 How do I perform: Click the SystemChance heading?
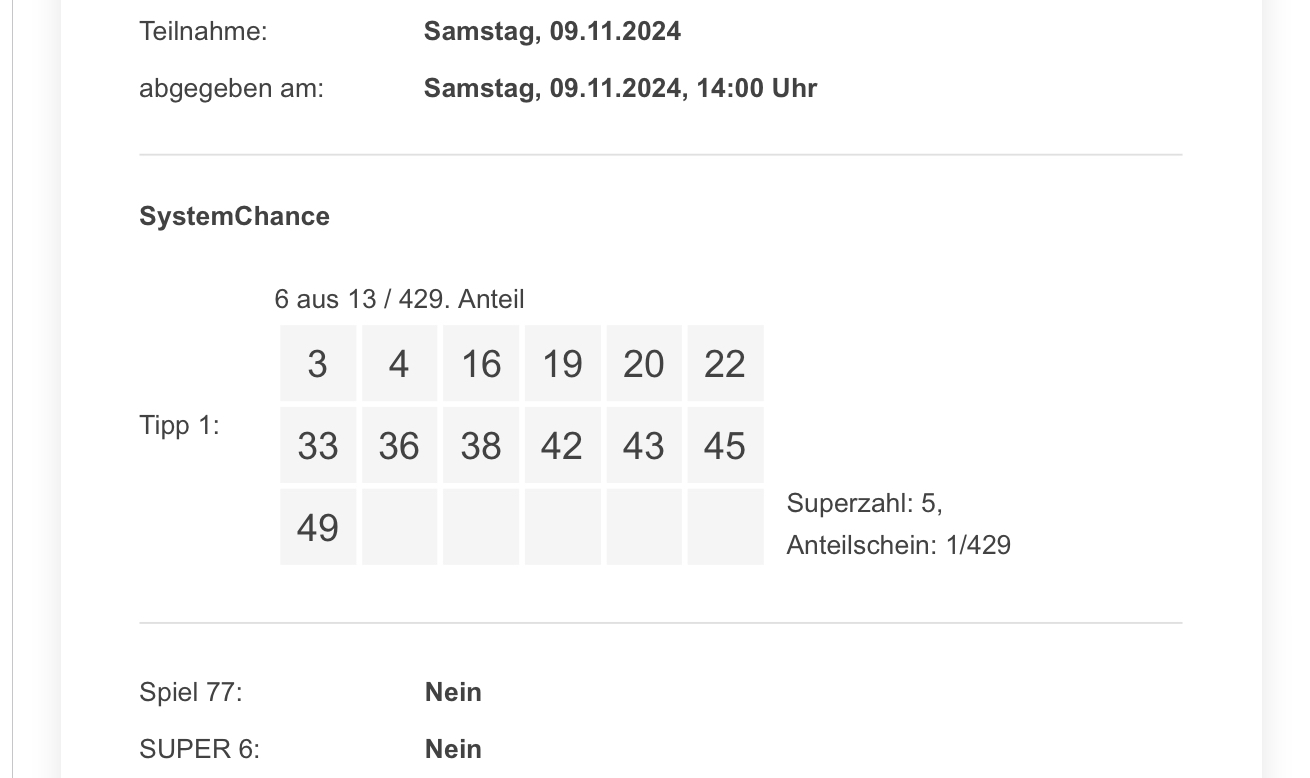[x=234, y=216]
